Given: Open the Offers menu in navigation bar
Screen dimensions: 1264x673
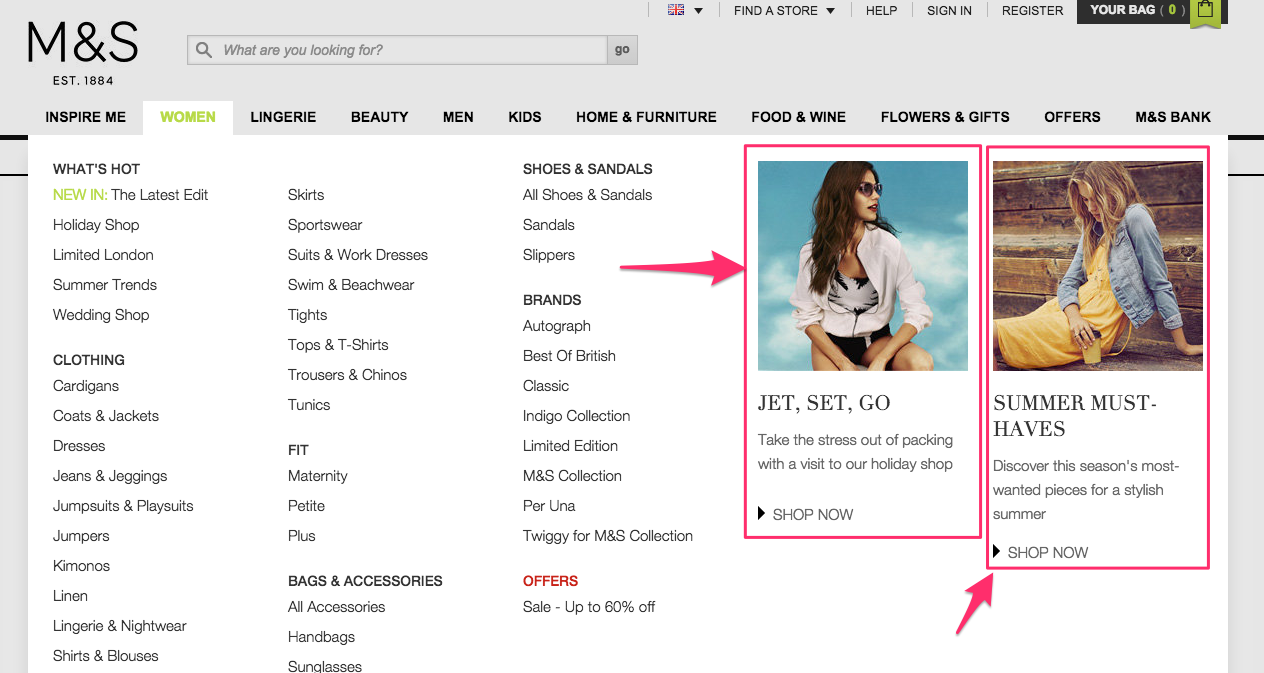Looking at the screenshot, I should click(x=1072, y=117).
